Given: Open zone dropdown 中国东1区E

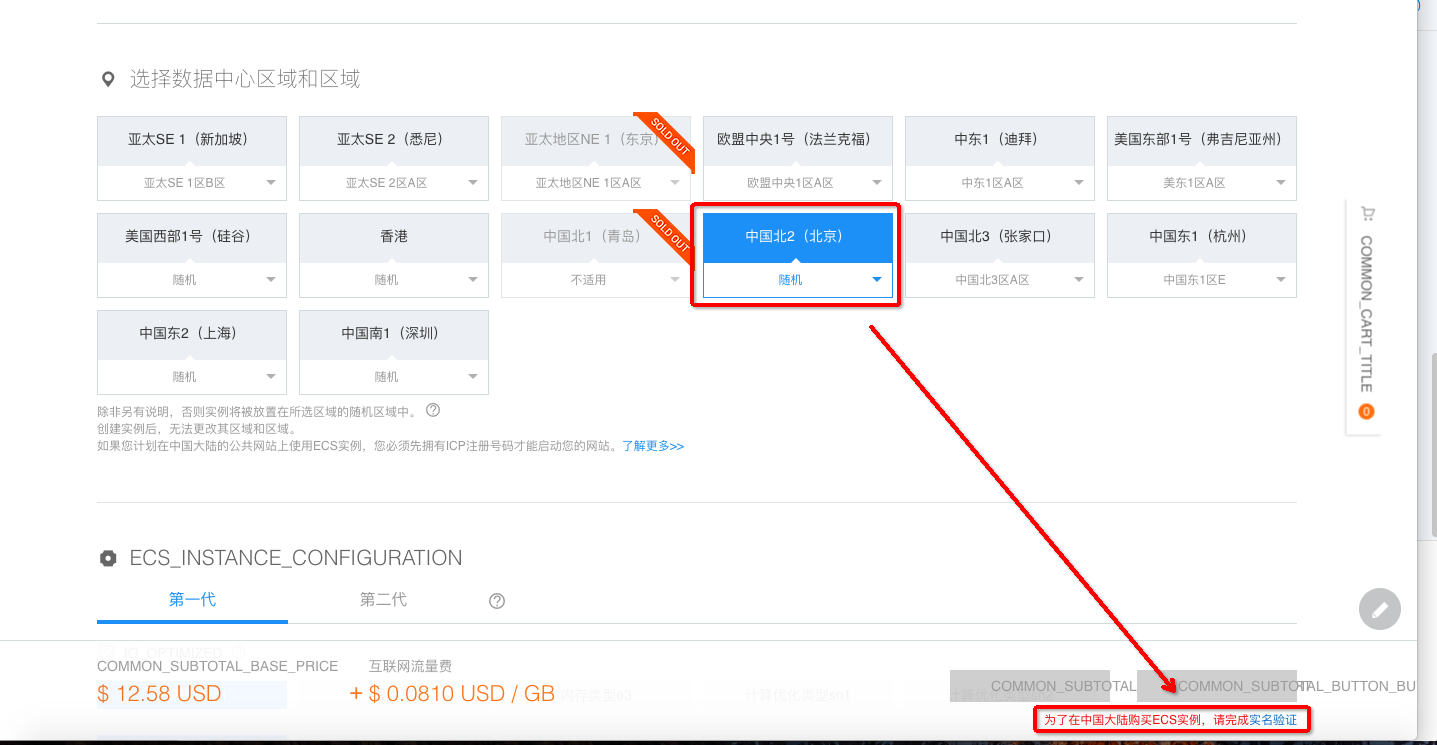Looking at the screenshot, I should (x=1202, y=280).
